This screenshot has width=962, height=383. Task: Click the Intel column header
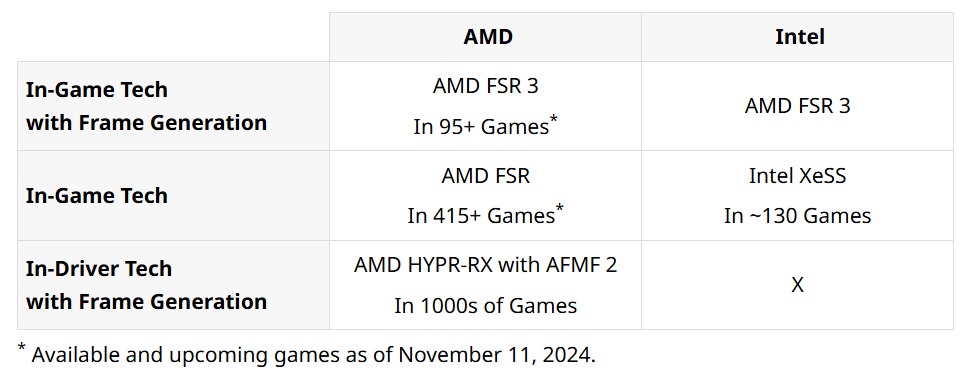click(799, 37)
